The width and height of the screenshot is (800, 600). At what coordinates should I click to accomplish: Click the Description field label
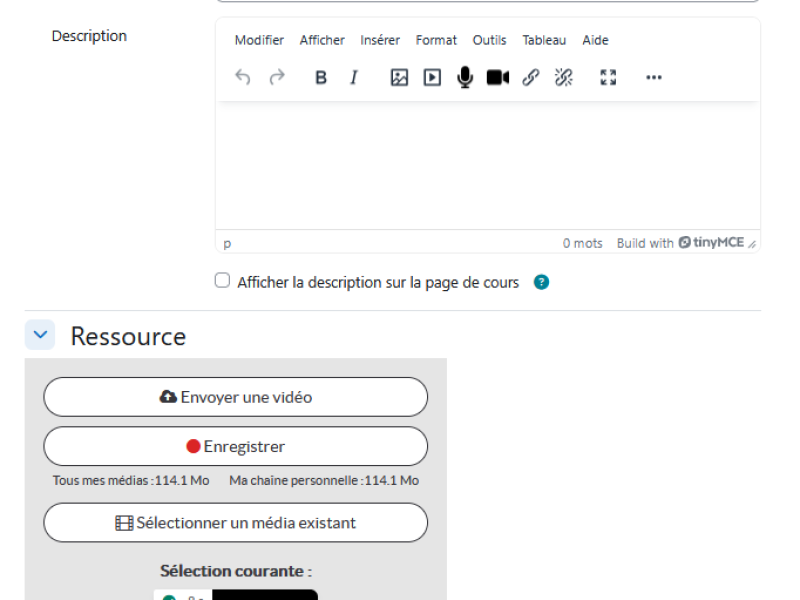tap(89, 36)
